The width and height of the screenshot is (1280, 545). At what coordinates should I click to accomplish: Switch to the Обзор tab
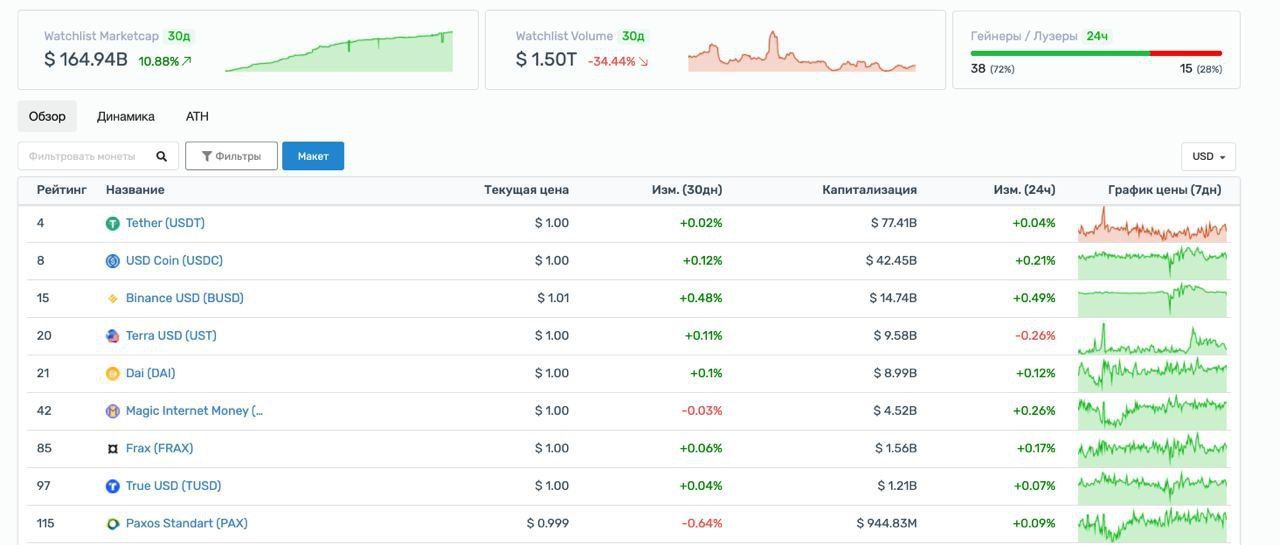[x=47, y=116]
